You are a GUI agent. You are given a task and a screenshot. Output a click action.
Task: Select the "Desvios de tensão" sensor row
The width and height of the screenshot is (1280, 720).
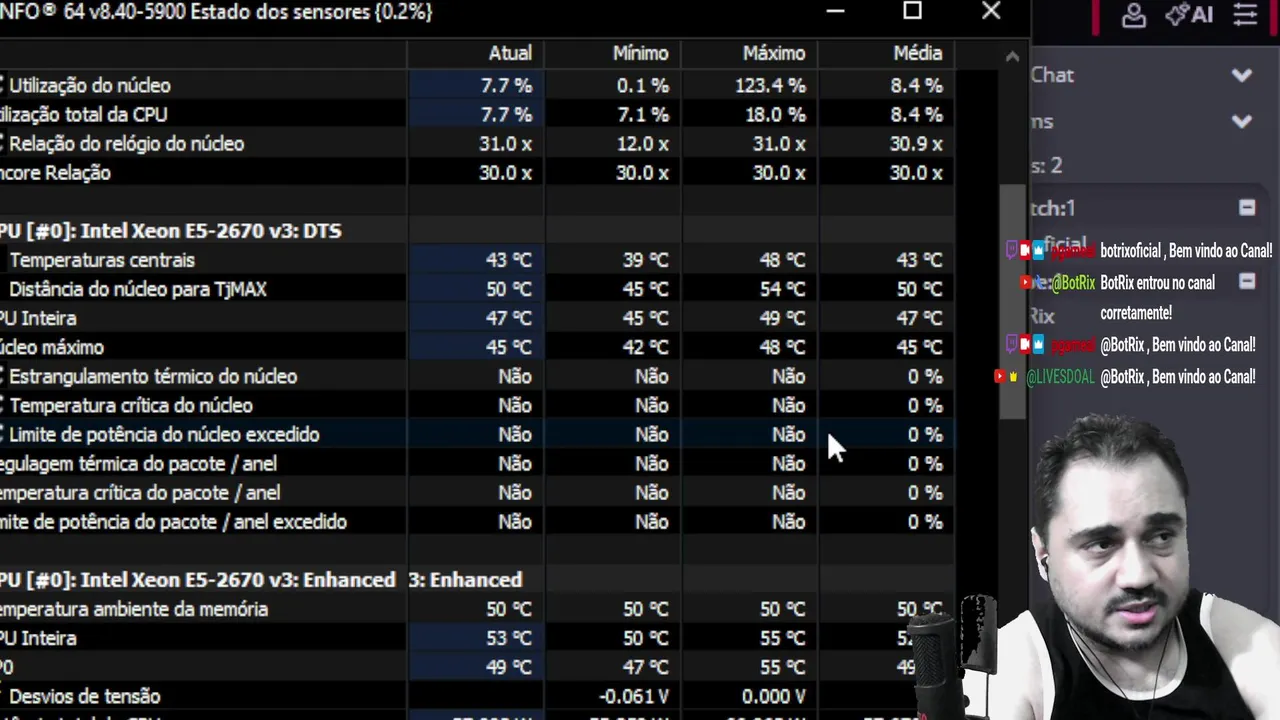477,696
